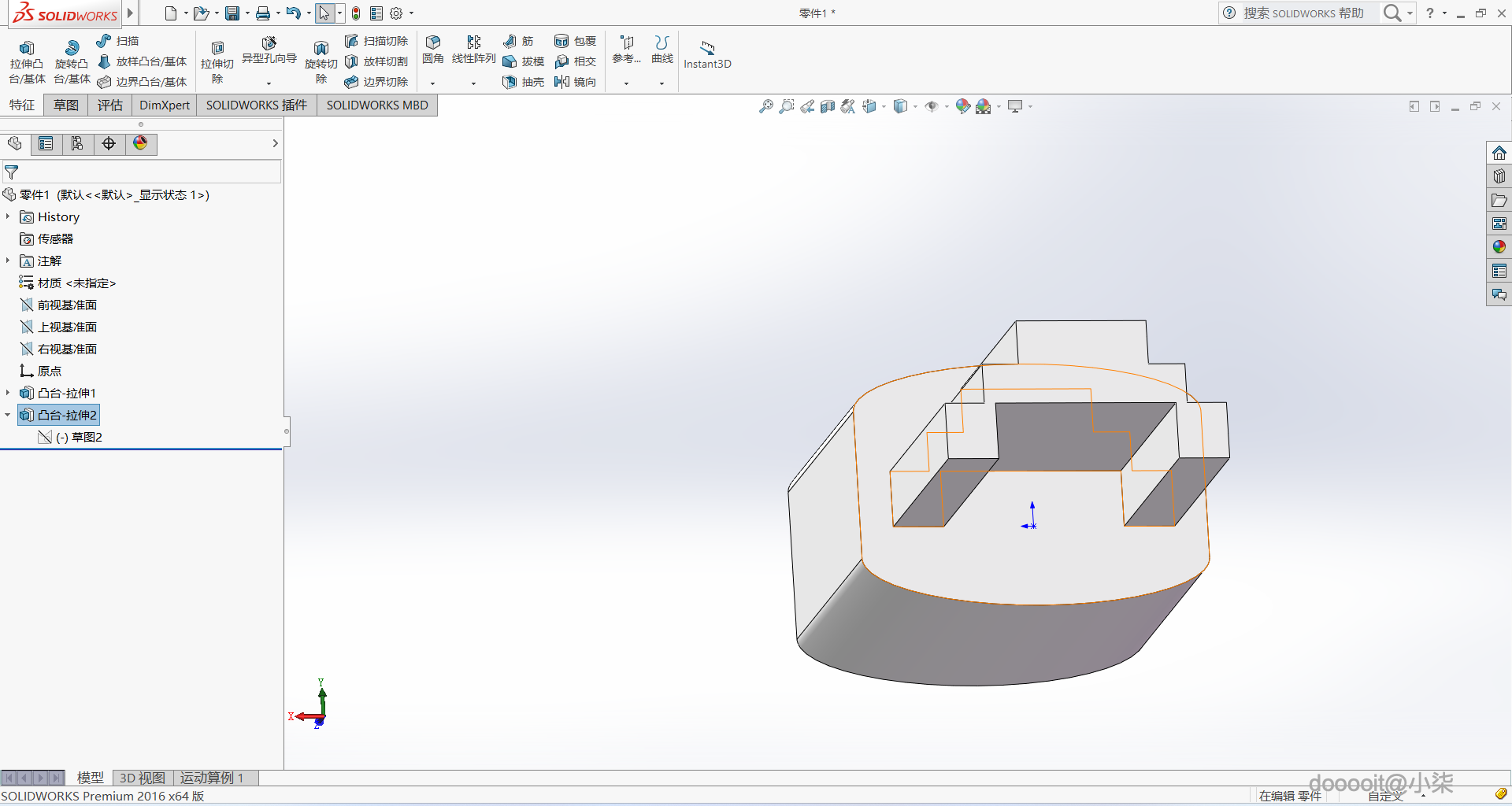Open the ConfigurationManager tab icon
Screen dimensions: 1512x806
click(x=77, y=143)
